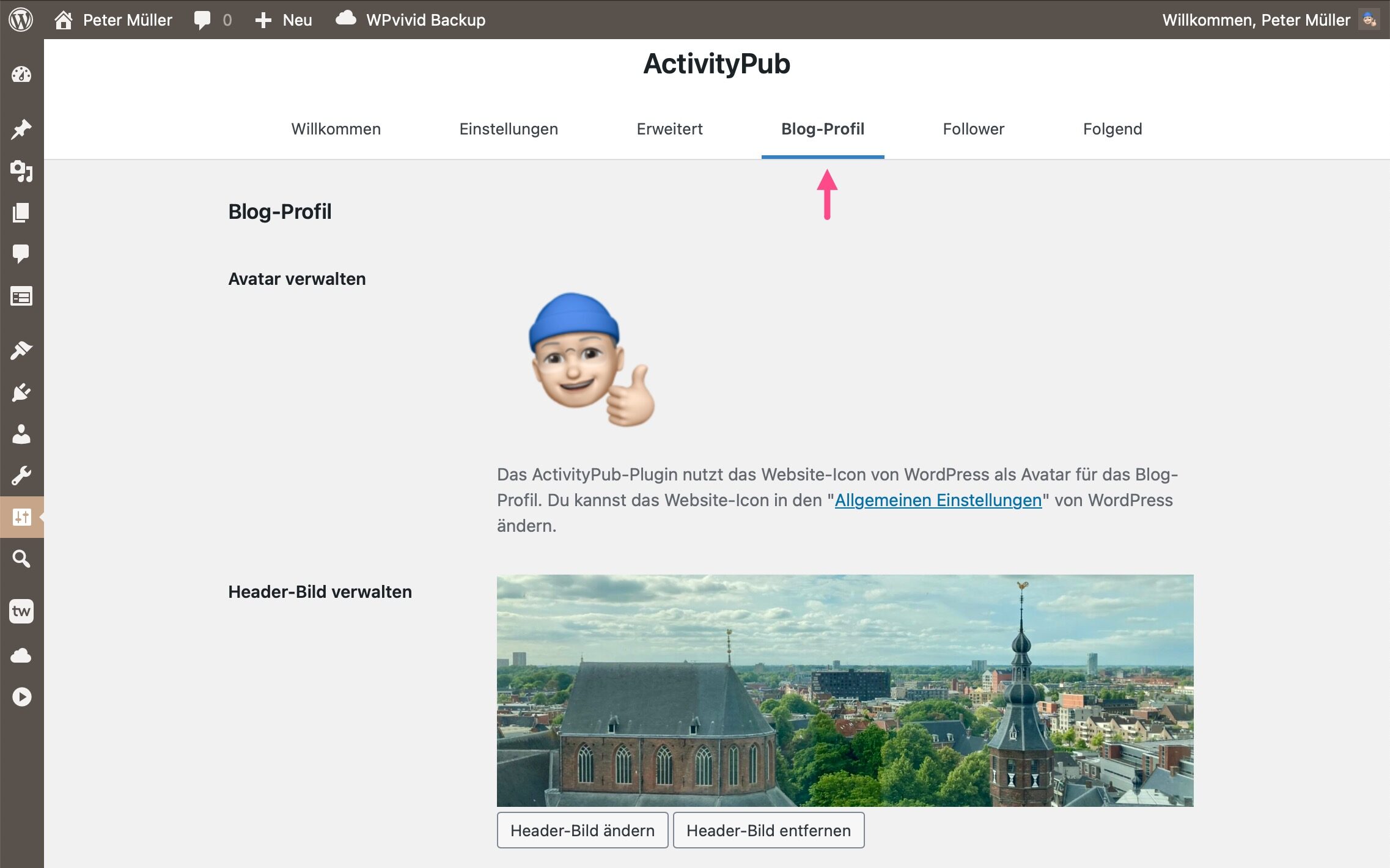Open comments bubble in admin bar
Viewport: 1390px width, 868px height.
[202, 20]
